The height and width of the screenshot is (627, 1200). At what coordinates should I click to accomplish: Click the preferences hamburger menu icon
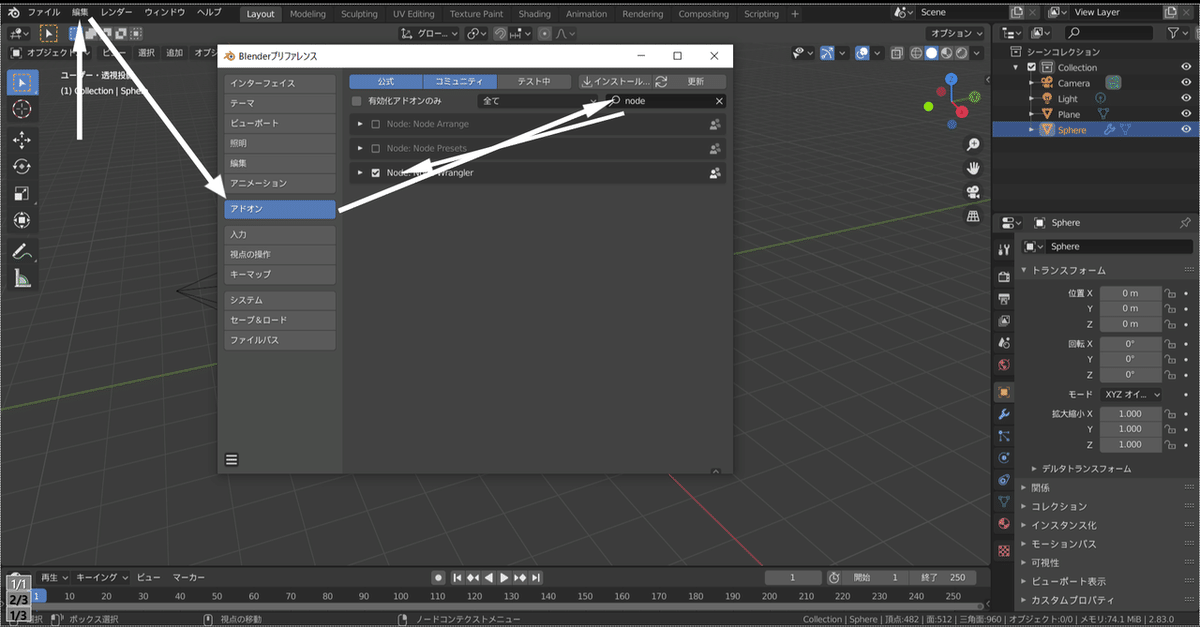231,460
